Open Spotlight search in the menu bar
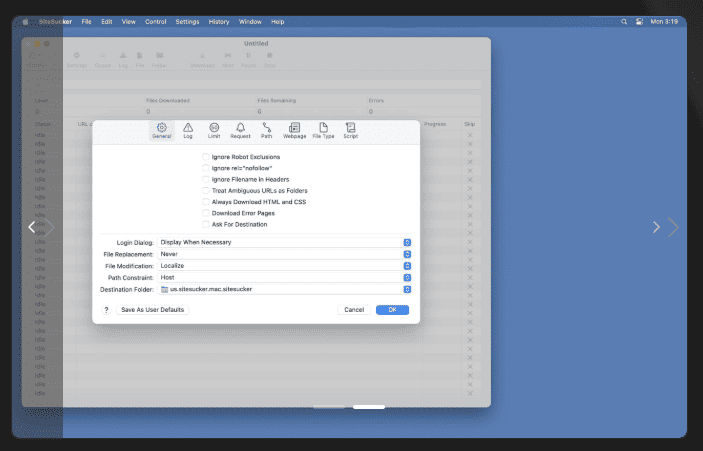 tap(624, 22)
